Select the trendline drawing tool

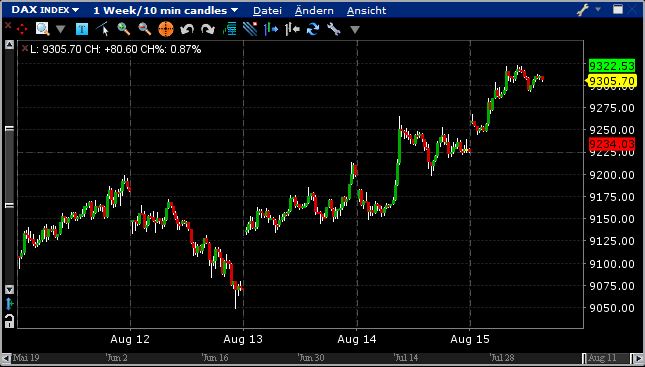pyautogui.click(x=103, y=29)
